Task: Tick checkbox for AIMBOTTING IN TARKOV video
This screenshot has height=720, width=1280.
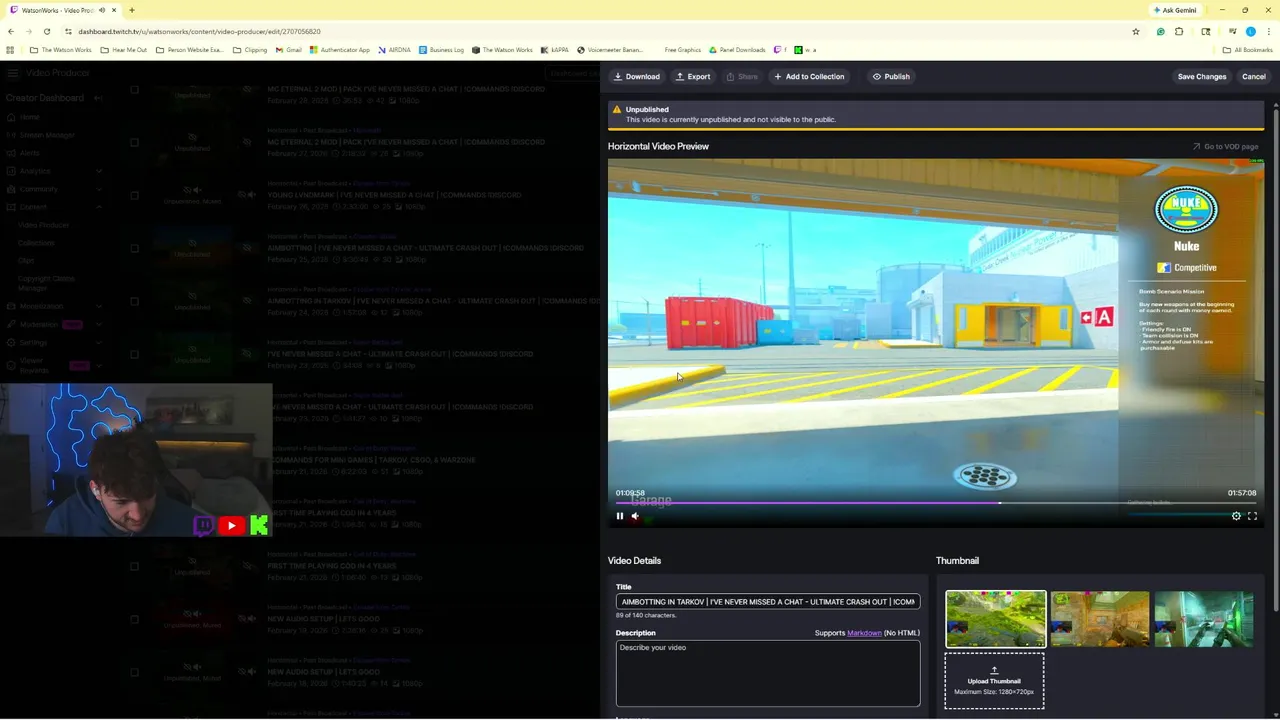Action: point(134,301)
